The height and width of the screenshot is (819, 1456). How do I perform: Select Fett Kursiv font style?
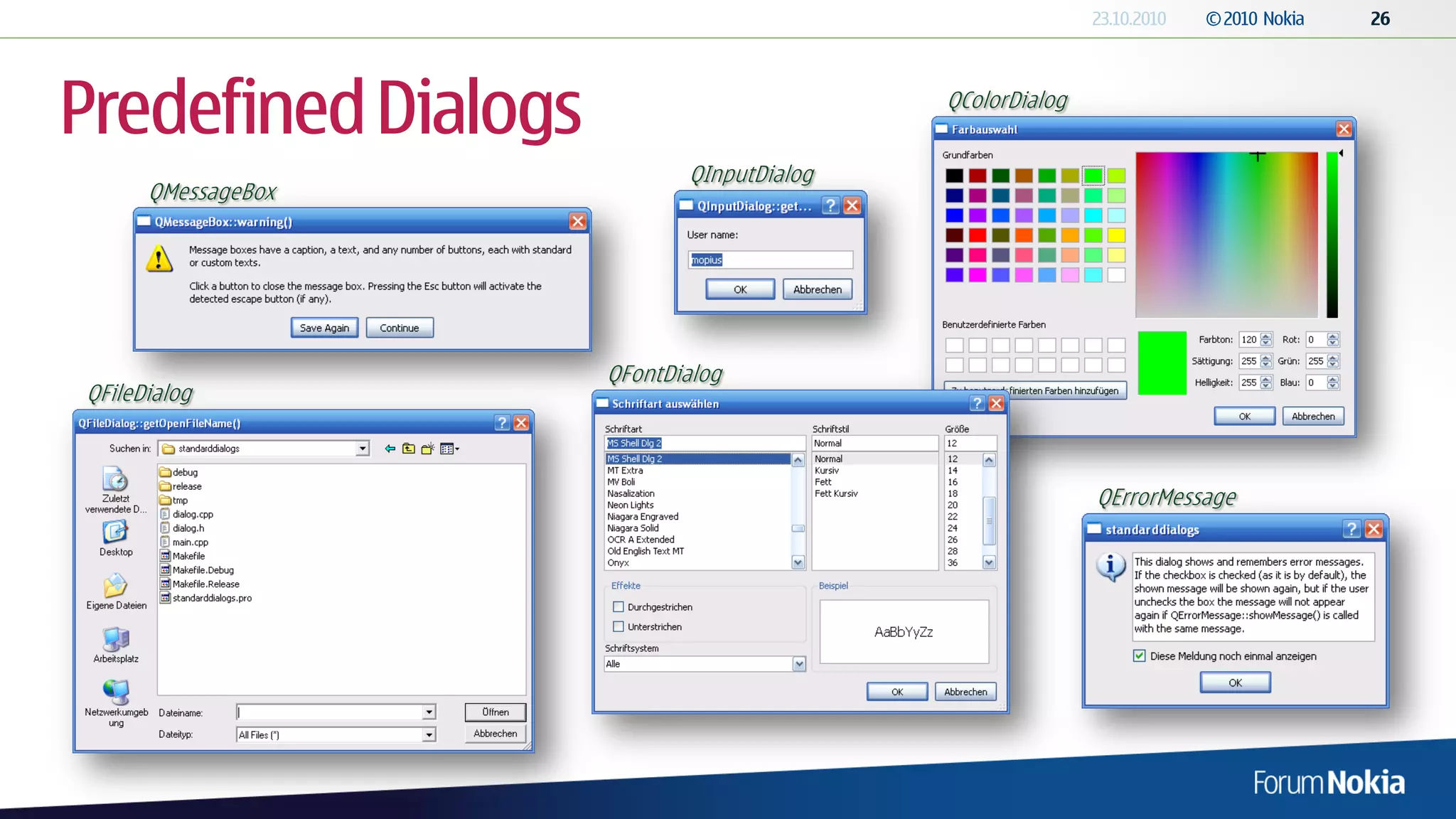[836, 493]
